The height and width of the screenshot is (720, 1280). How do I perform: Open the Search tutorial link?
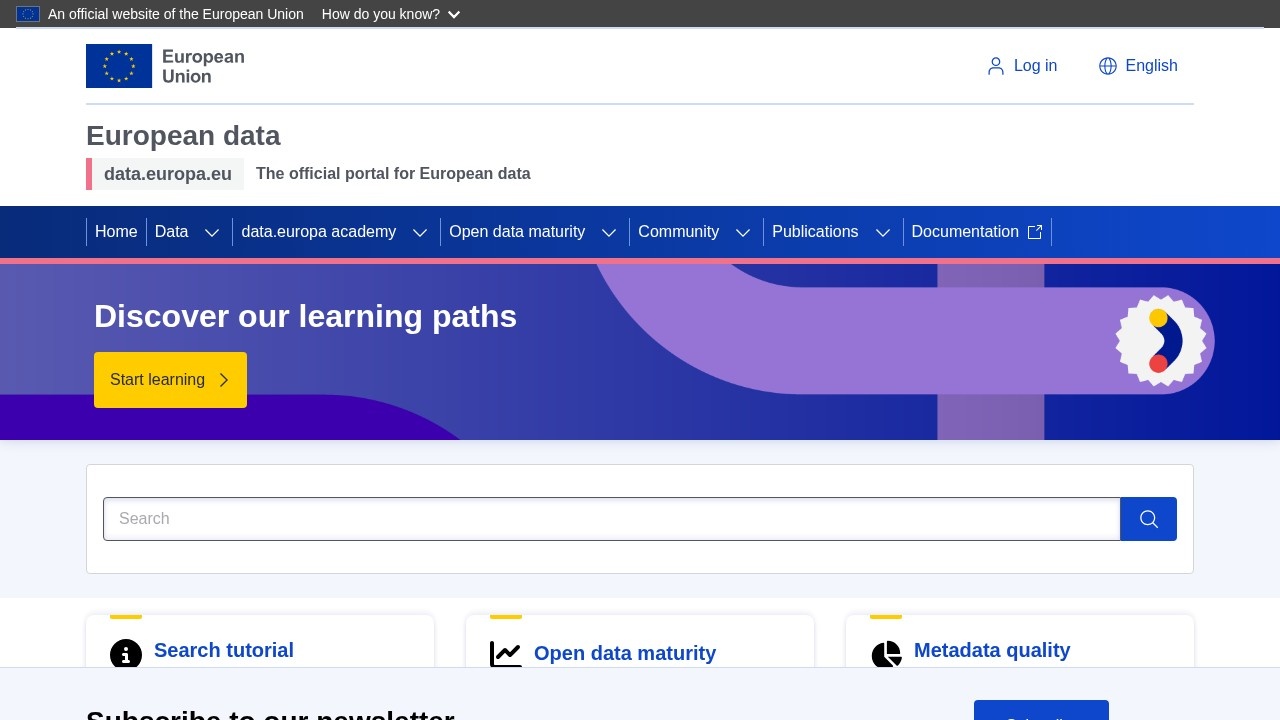click(x=224, y=650)
